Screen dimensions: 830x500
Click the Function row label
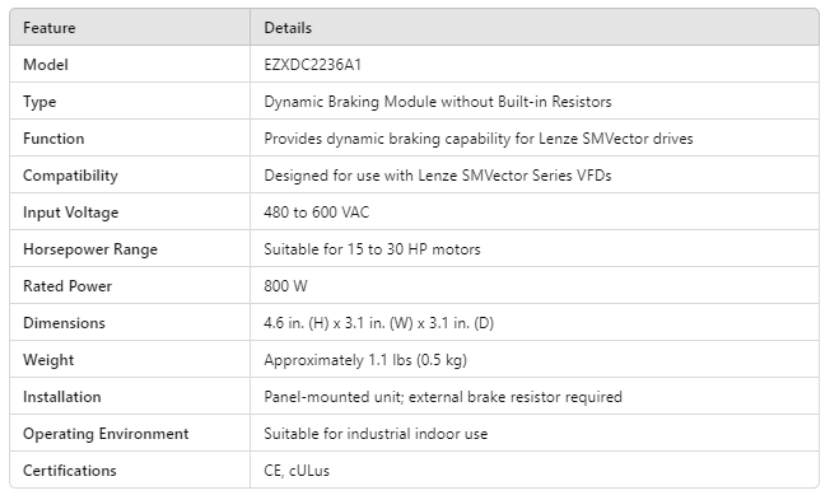click(x=53, y=138)
